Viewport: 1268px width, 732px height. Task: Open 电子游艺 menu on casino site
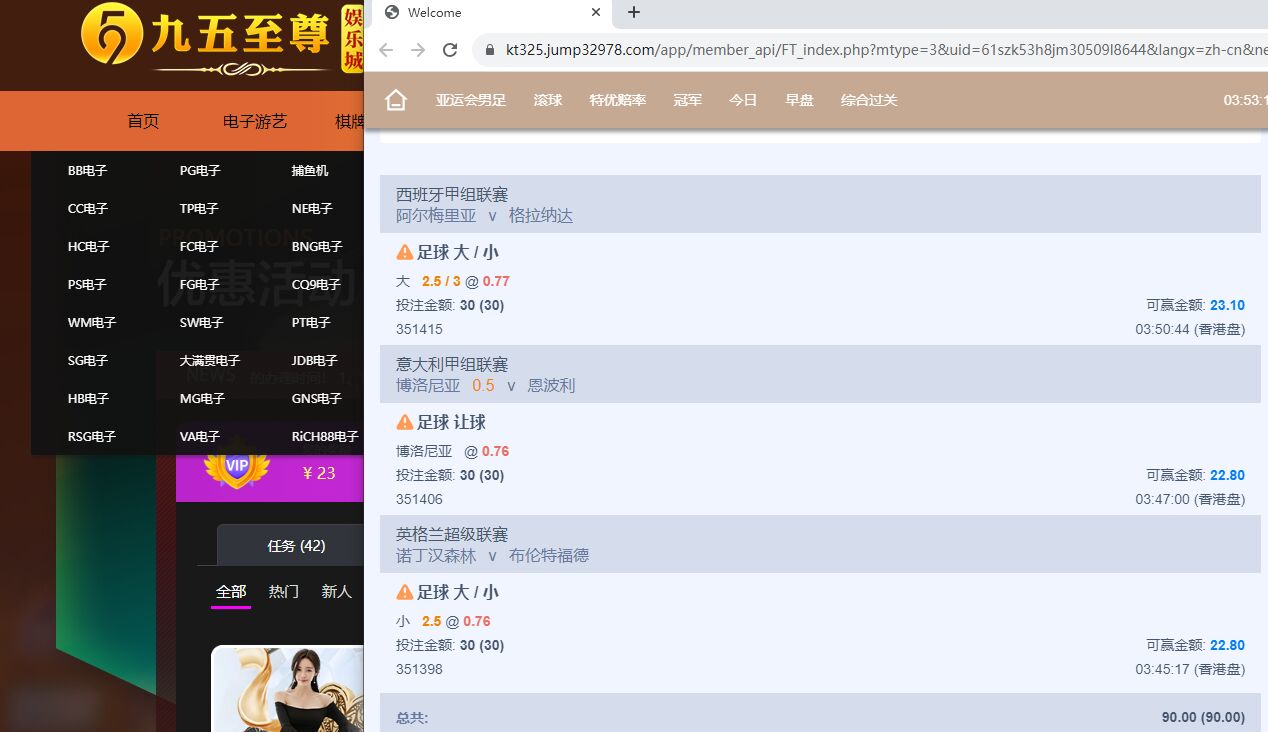(x=255, y=121)
